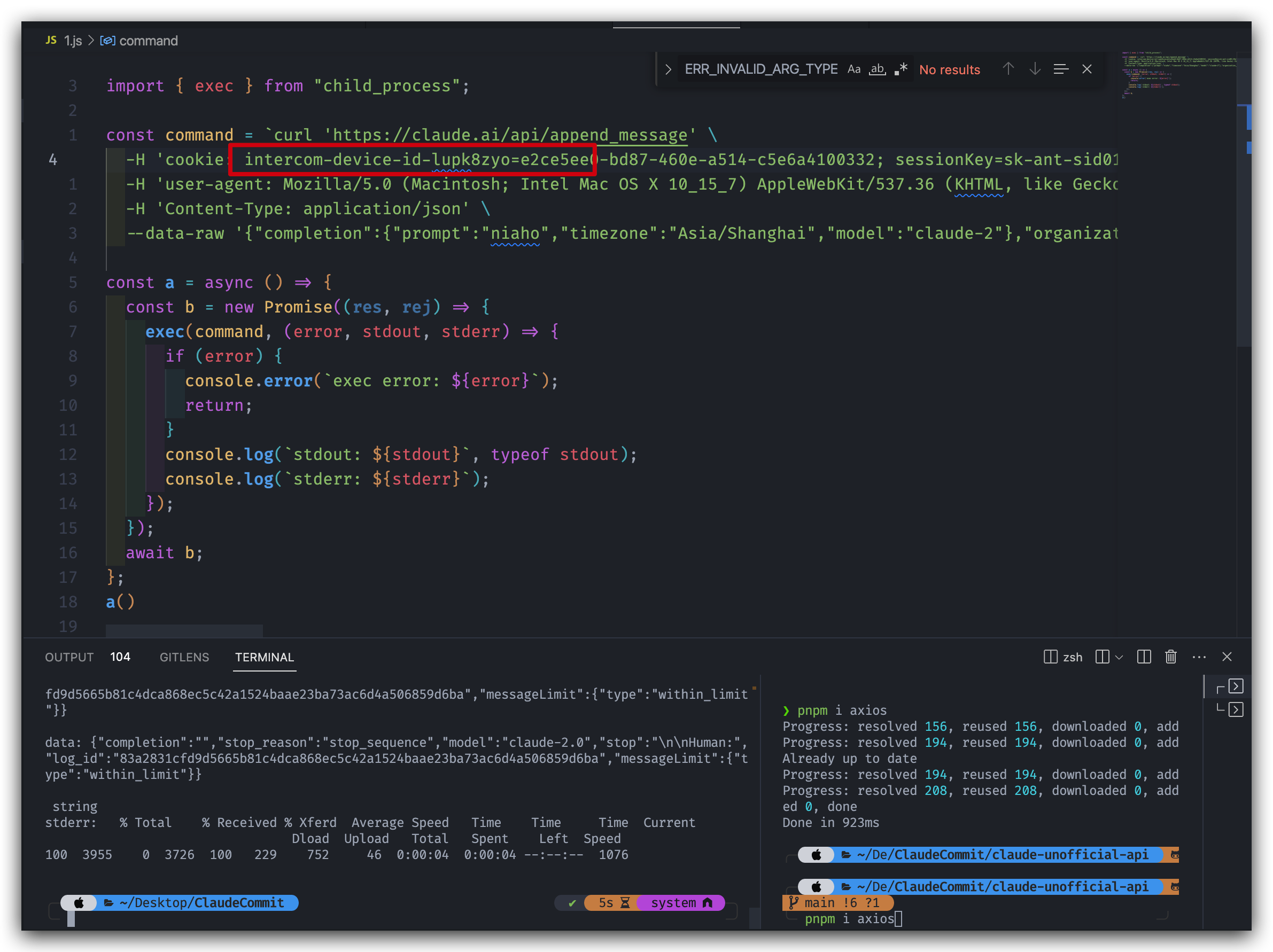Screen dimensions: 1273x952
Task: Open 1.js from the breadcrumb bar
Action: coord(73,40)
